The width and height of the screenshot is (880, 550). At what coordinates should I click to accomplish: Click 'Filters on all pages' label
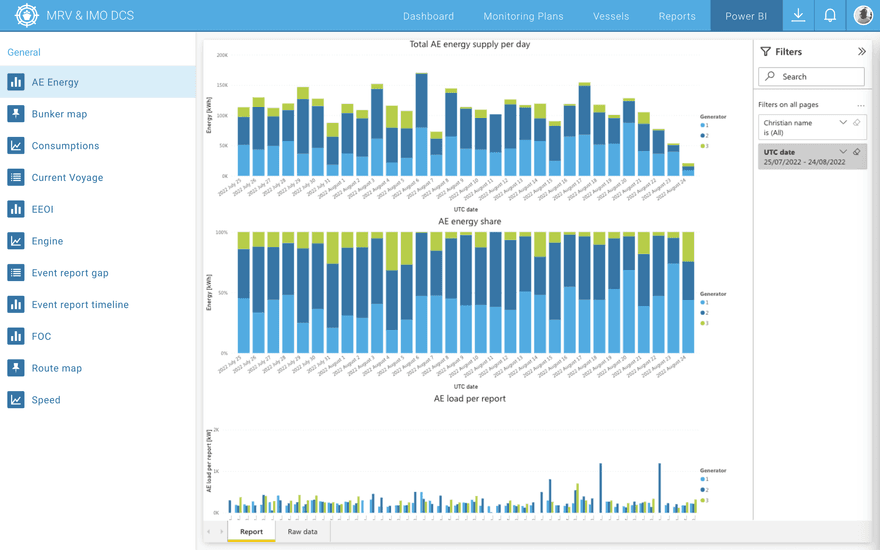click(788, 104)
